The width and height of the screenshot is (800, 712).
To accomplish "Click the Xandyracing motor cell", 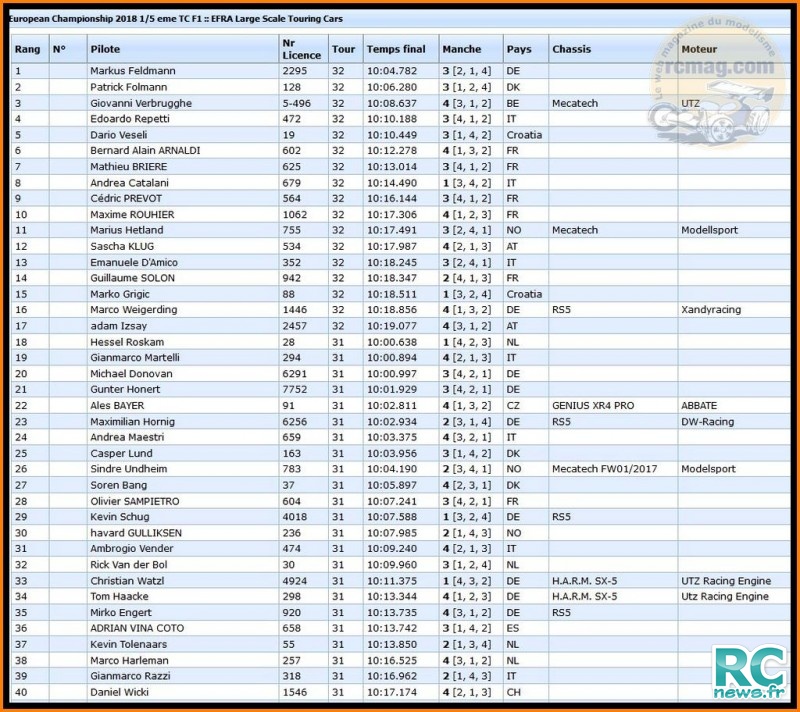I will [711, 310].
